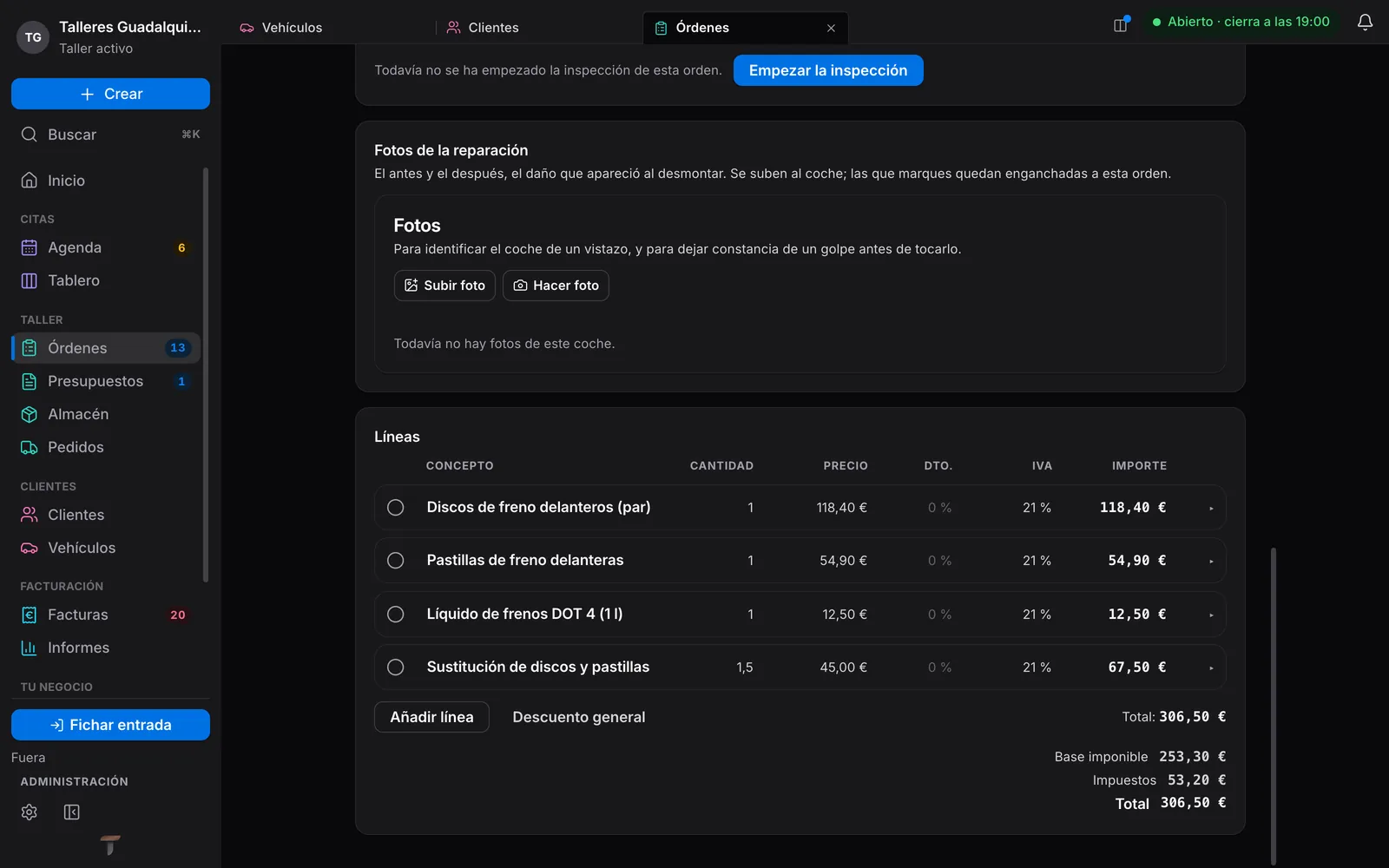Click the Presupuestos document icon

coord(30,381)
